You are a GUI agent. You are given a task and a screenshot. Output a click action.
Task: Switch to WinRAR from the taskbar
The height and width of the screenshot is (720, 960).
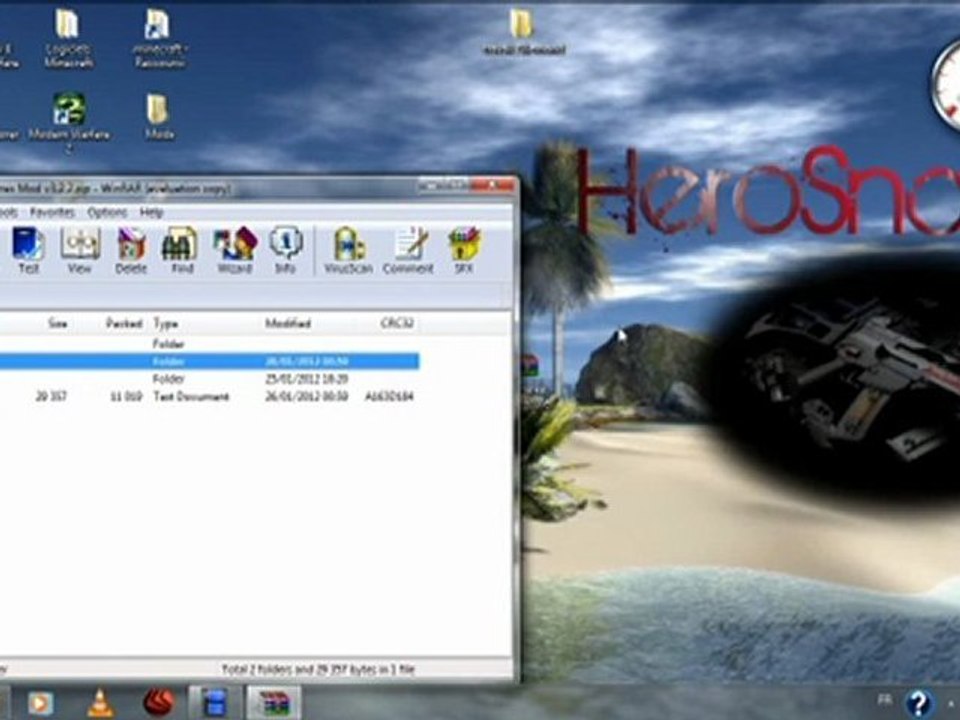click(274, 703)
